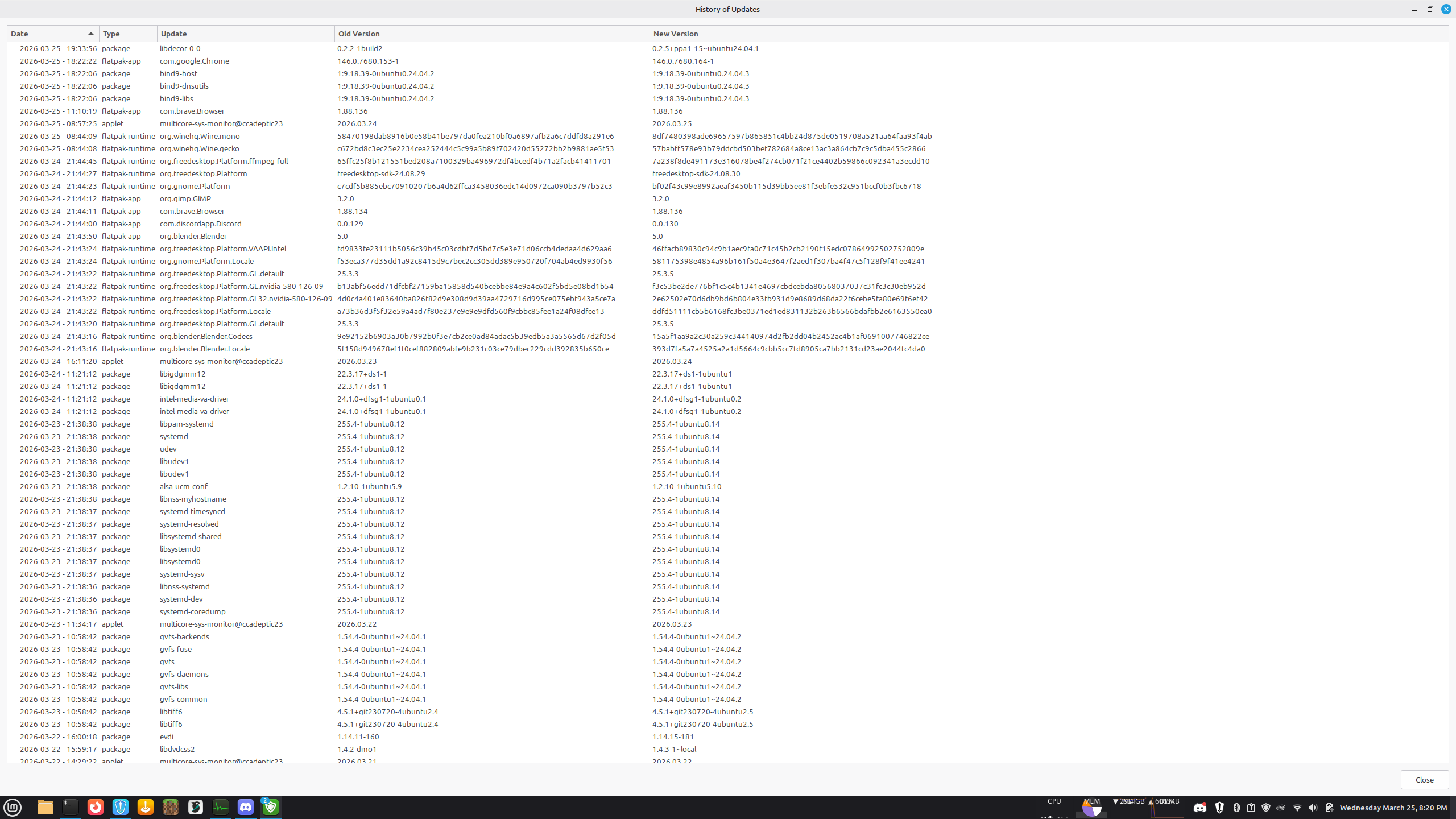The height and width of the screenshot is (819, 1456).
Task: Open the Intel graphics tray icon
Action: pyautogui.click(x=1280, y=807)
